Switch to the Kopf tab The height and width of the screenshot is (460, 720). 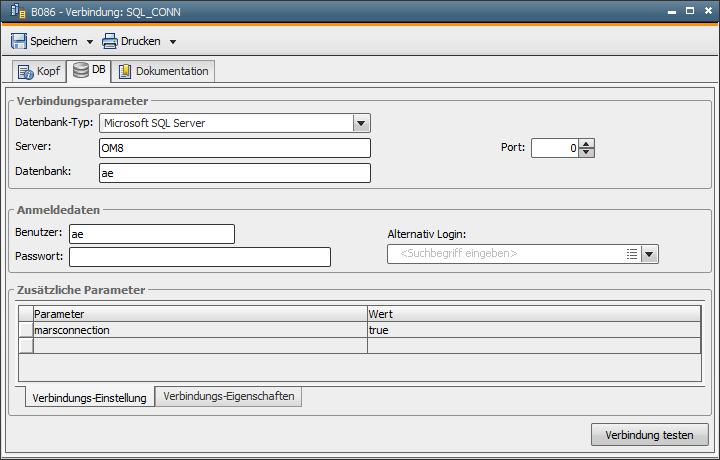(x=39, y=71)
